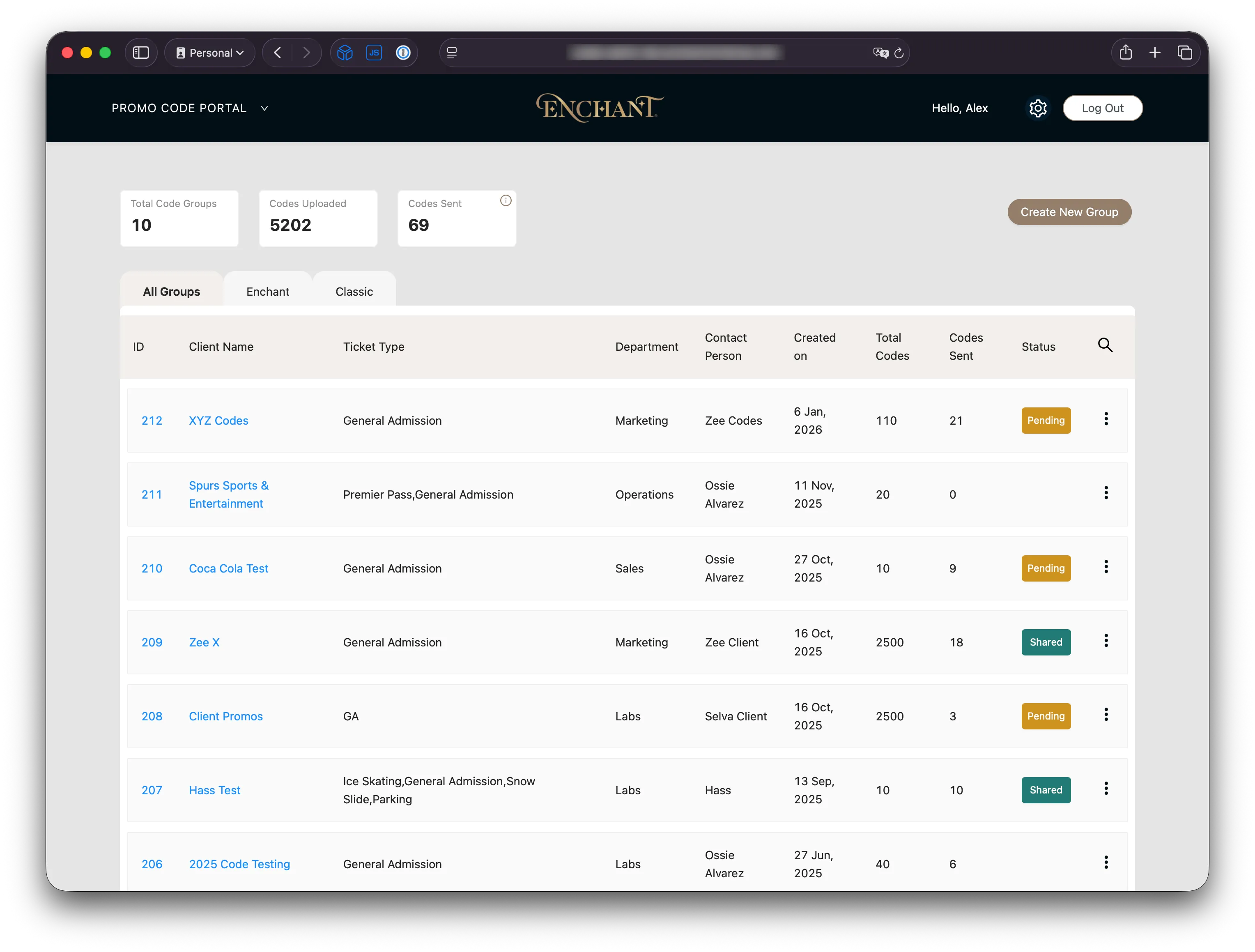Open the JS extension icon

(374, 53)
